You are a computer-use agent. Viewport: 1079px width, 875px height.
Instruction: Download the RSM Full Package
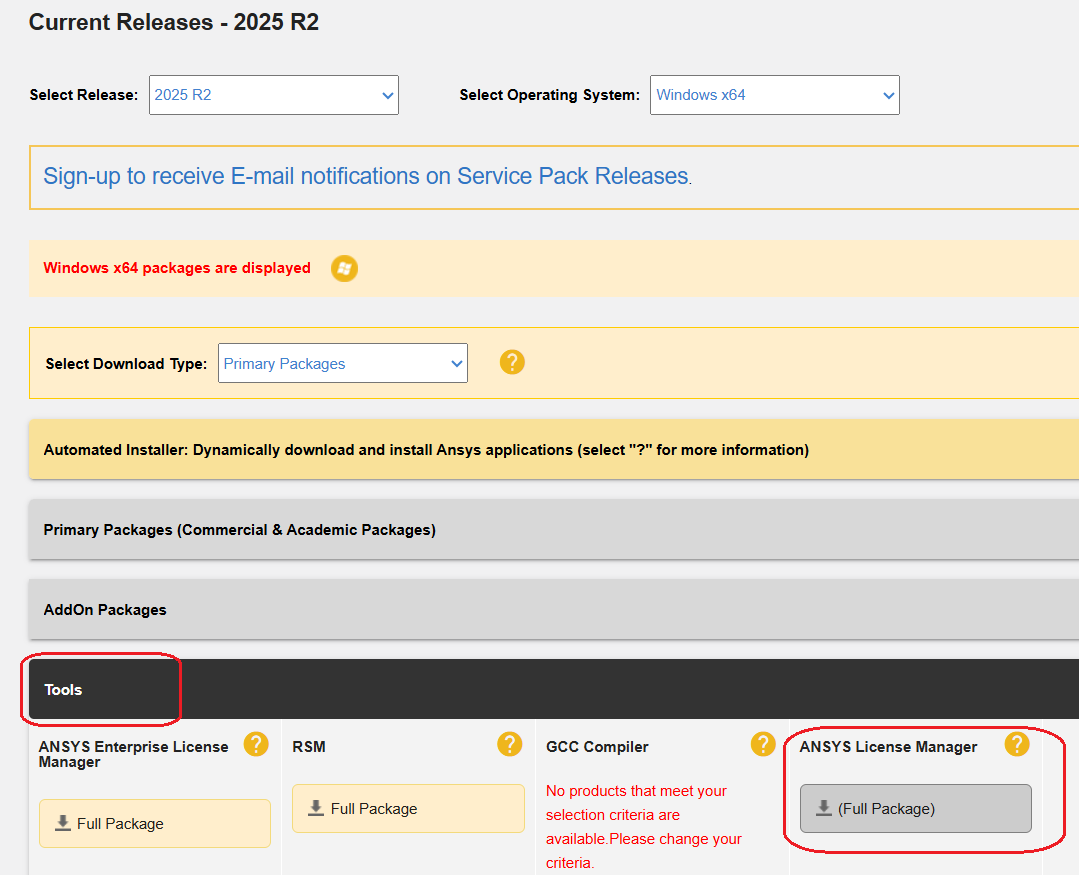408,808
